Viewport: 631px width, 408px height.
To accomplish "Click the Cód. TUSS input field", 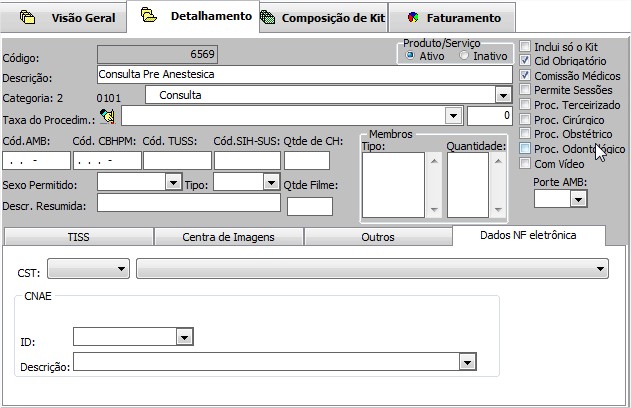I will pyautogui.click(x=177, y=160).
